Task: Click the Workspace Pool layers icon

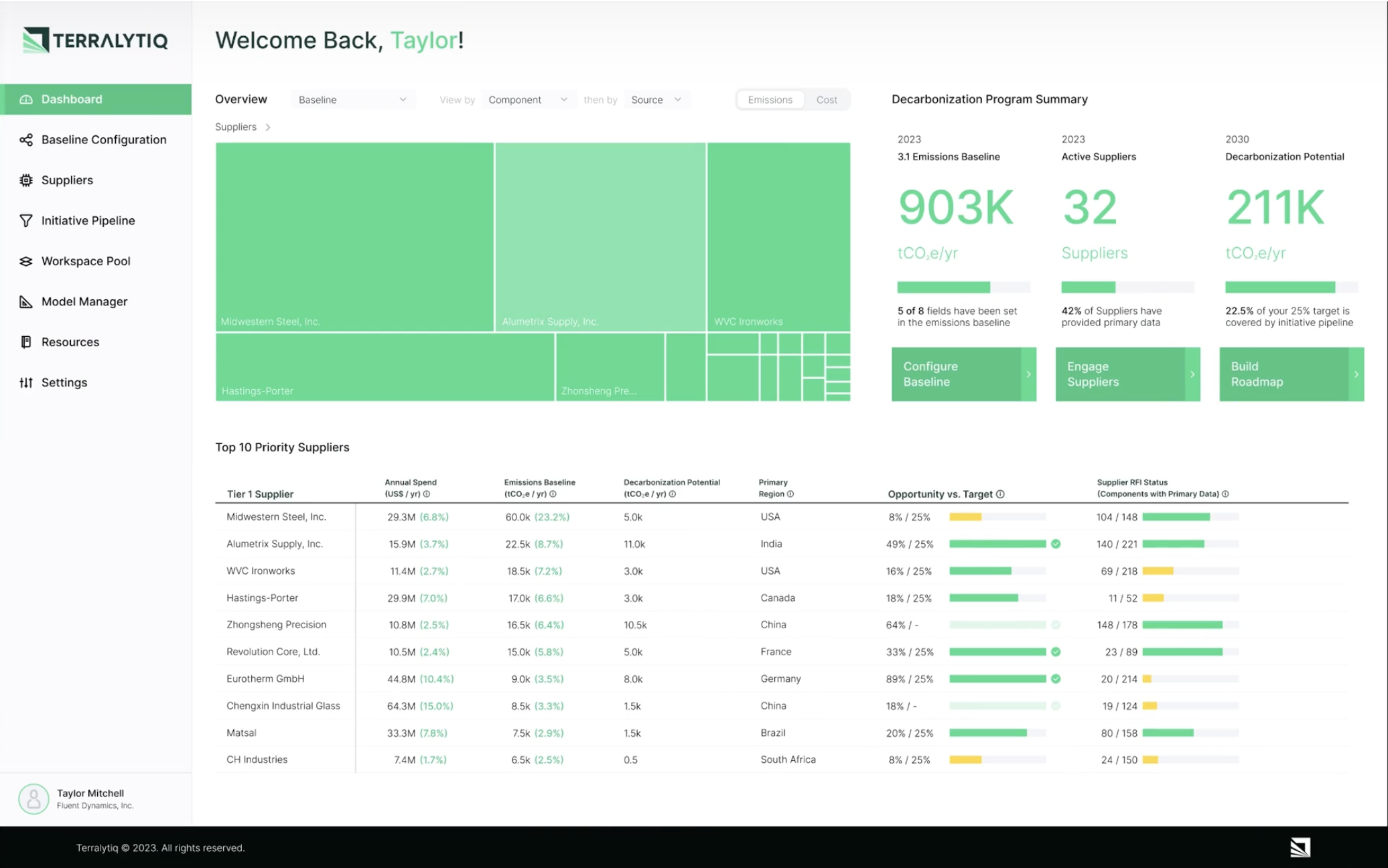Action: (x=26, y=261)
